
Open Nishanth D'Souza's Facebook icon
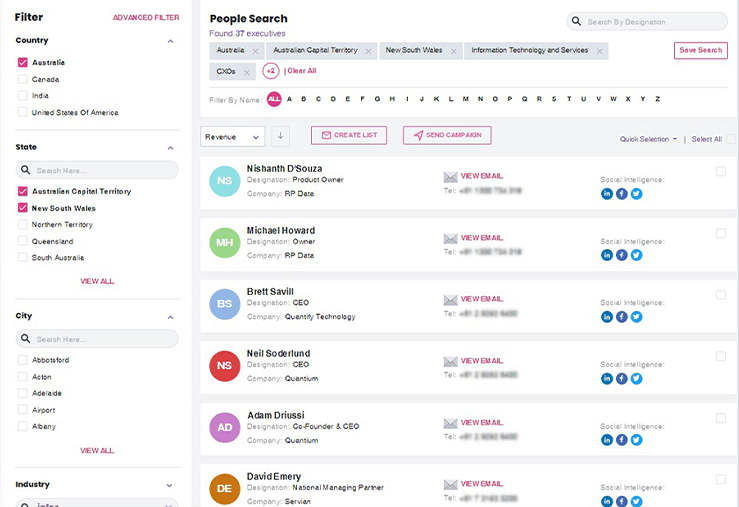click(x=622, y=194)
